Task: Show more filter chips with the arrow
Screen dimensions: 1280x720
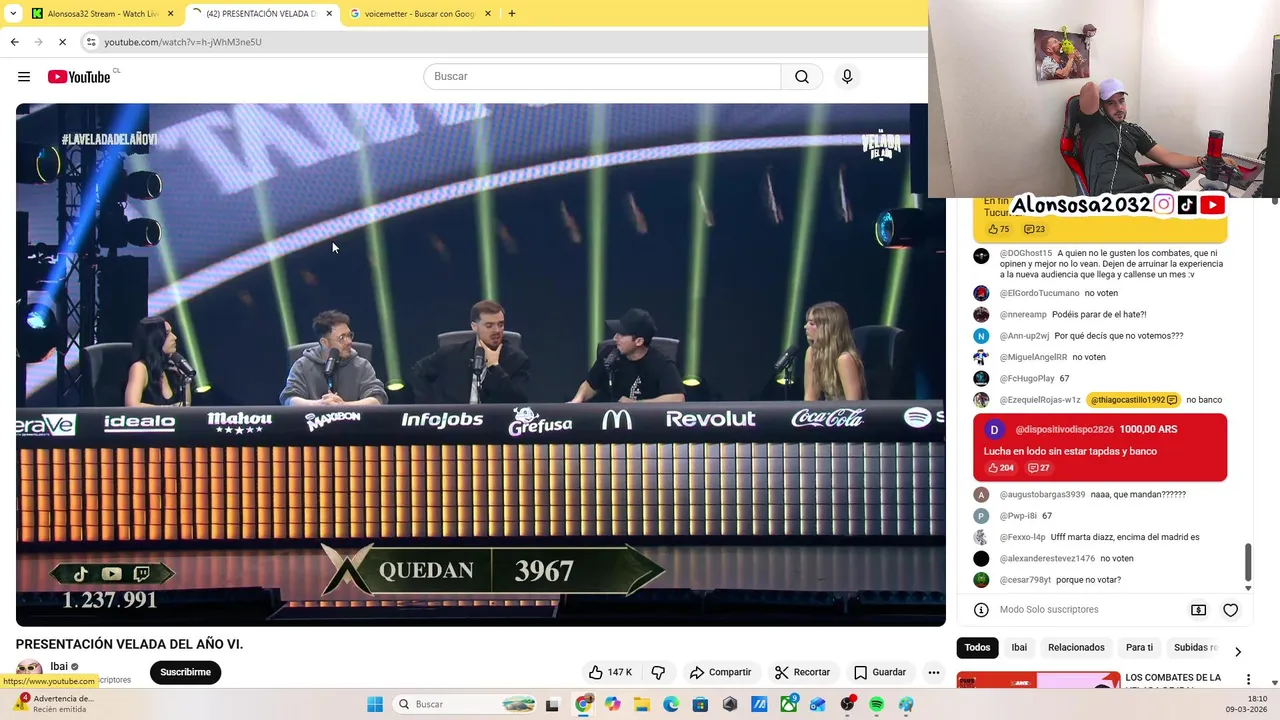Action: (x=1238, y=651)
